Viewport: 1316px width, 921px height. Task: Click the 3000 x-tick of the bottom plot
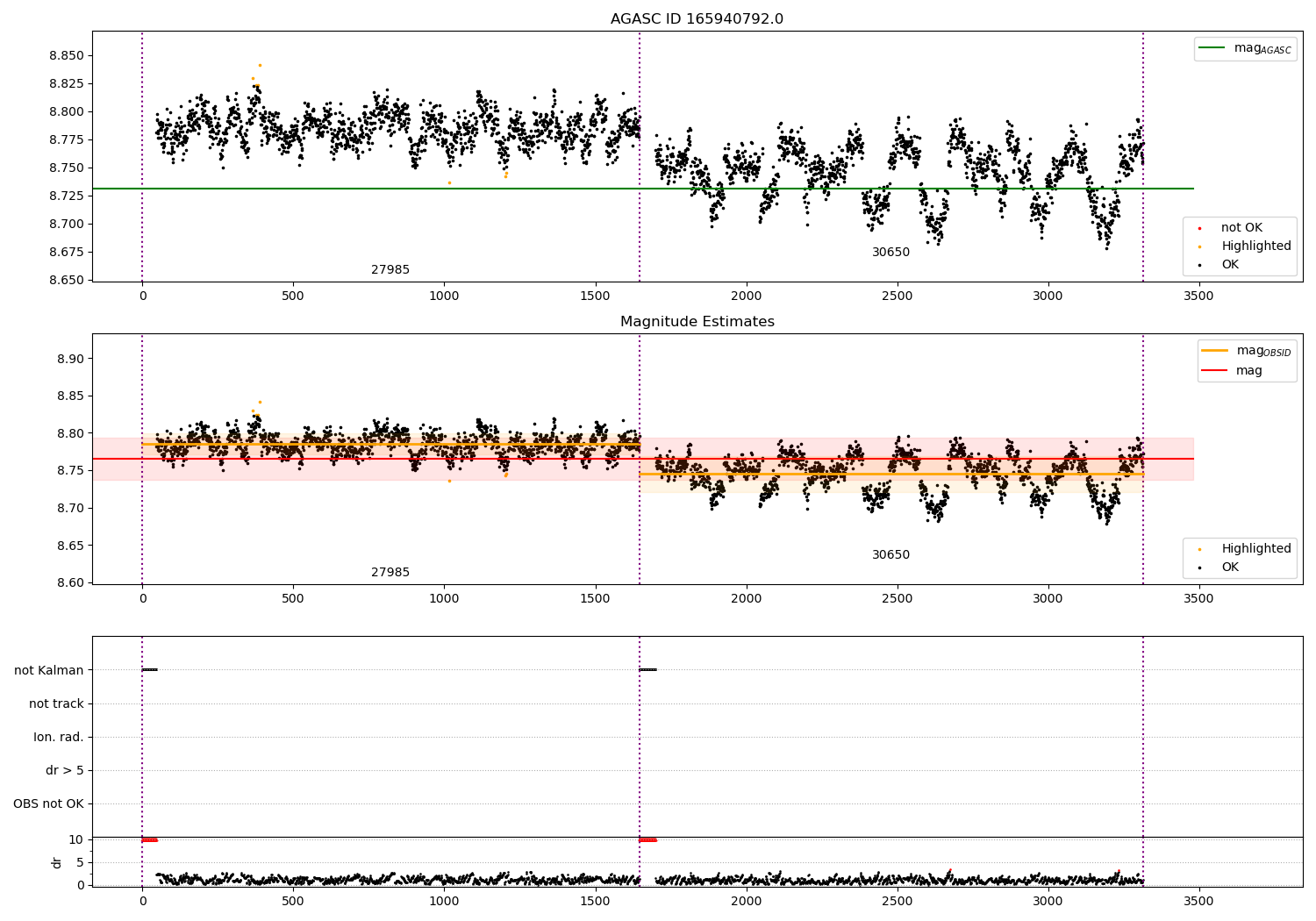1048,901
